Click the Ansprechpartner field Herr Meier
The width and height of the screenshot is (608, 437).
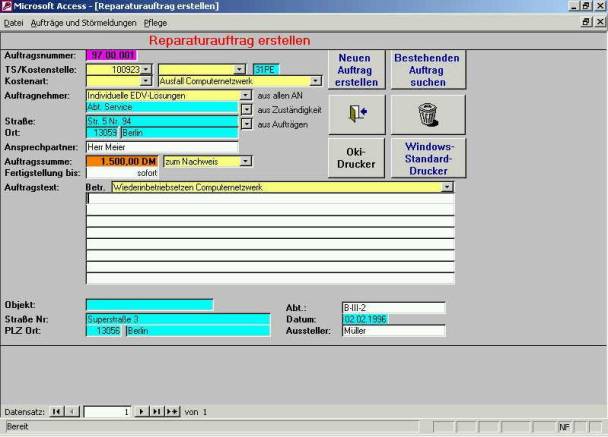click(x=162, y=147)
